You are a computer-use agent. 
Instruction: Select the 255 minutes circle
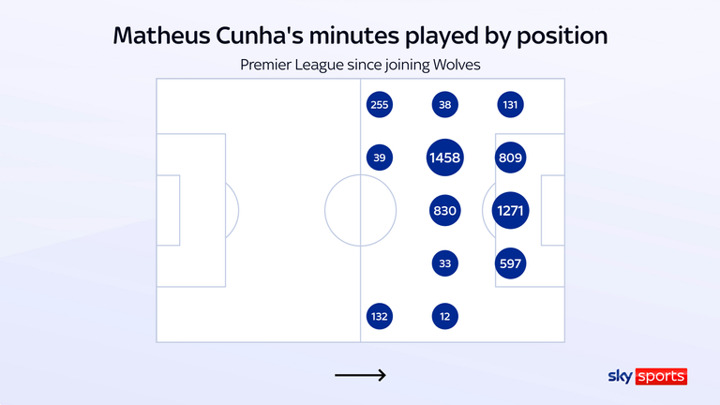tap(379, 105)
